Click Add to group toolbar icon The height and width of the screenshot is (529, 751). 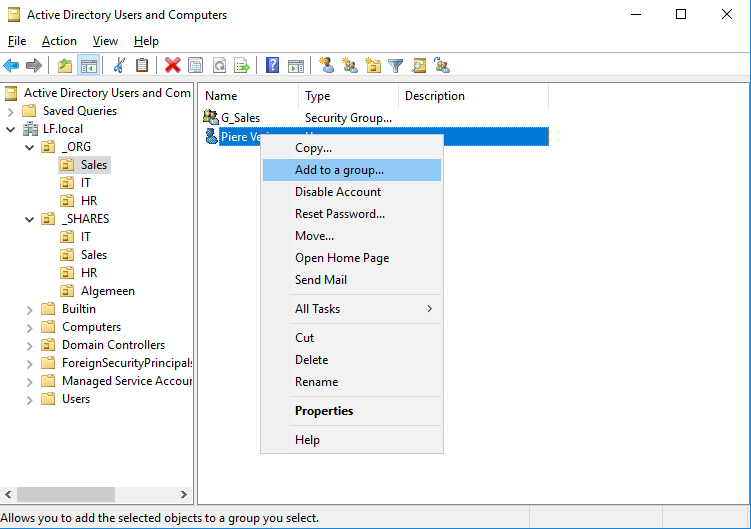(442, 65)
